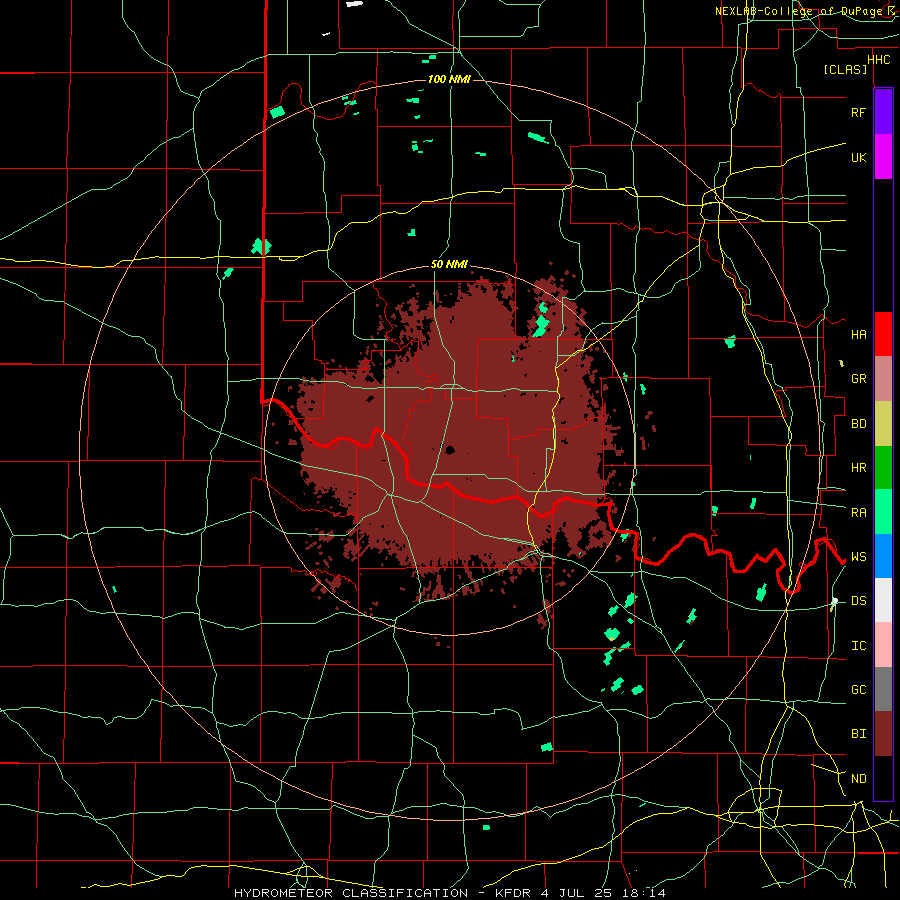
Task: Click the '[CLAS]' units label
Action: pos(845,70)
